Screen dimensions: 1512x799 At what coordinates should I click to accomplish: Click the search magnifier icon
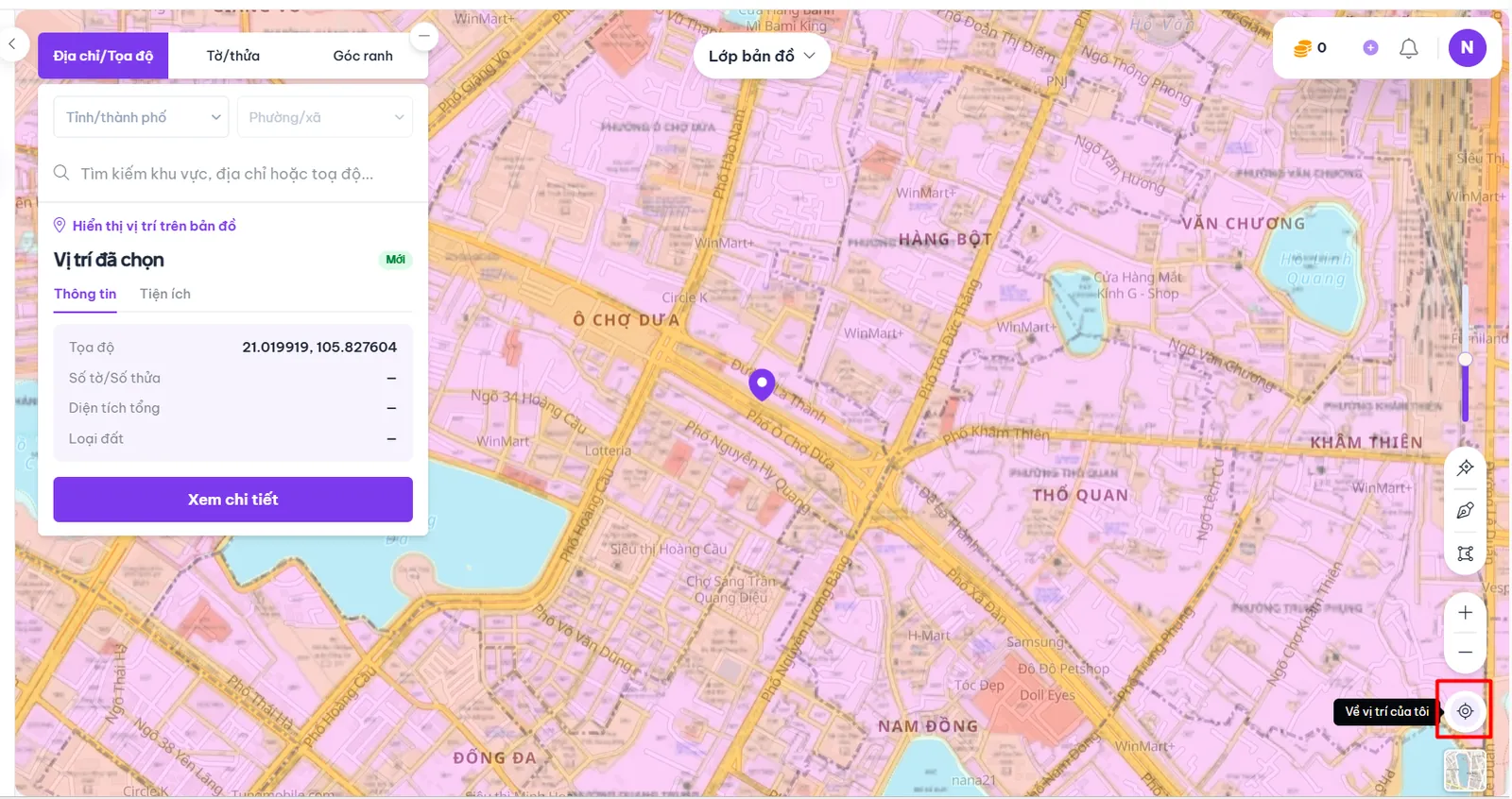click(x=61, y=173)
